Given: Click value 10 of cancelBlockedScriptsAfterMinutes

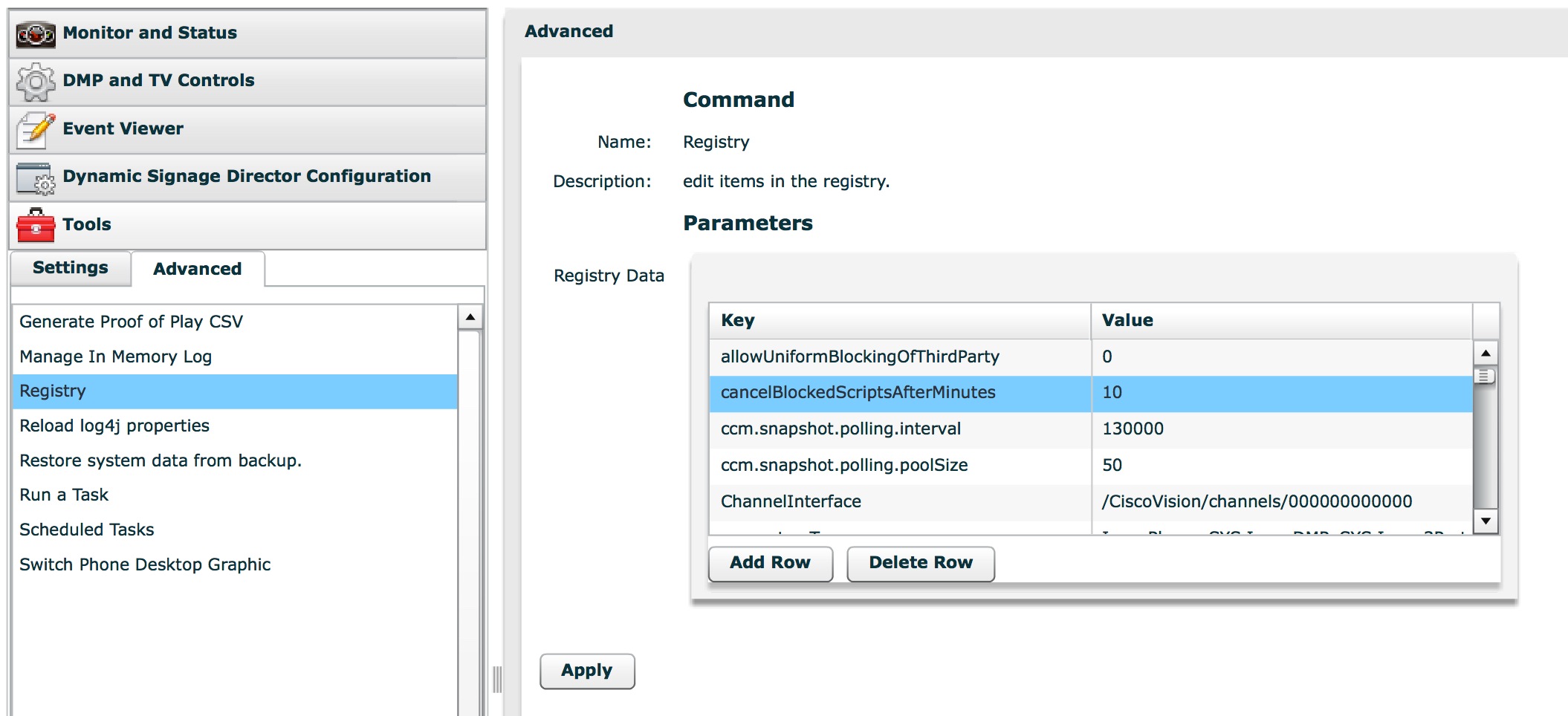Looking at the screenshot, I should [x=1282, y=394].
